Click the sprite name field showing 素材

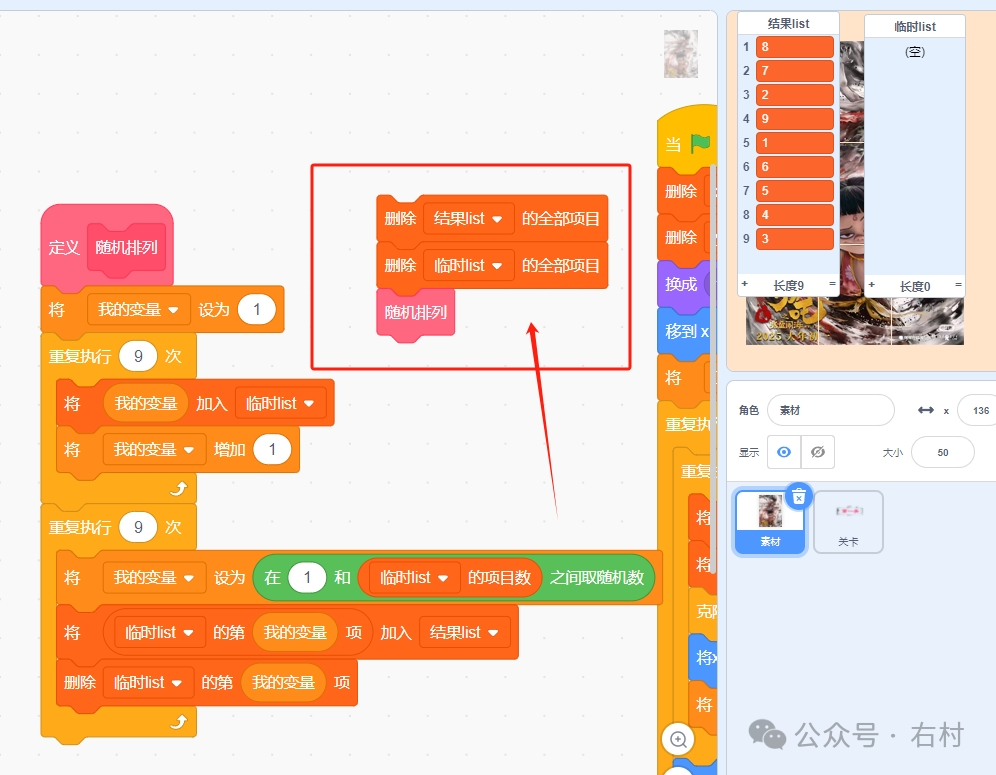[830, 410]
